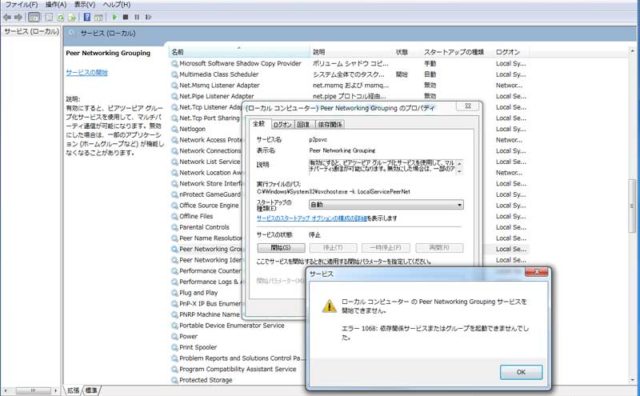Viewport: 640px width, 396px height.
Task: Sort the list by the 説明 column header
Action: click(x=351, y=52)
